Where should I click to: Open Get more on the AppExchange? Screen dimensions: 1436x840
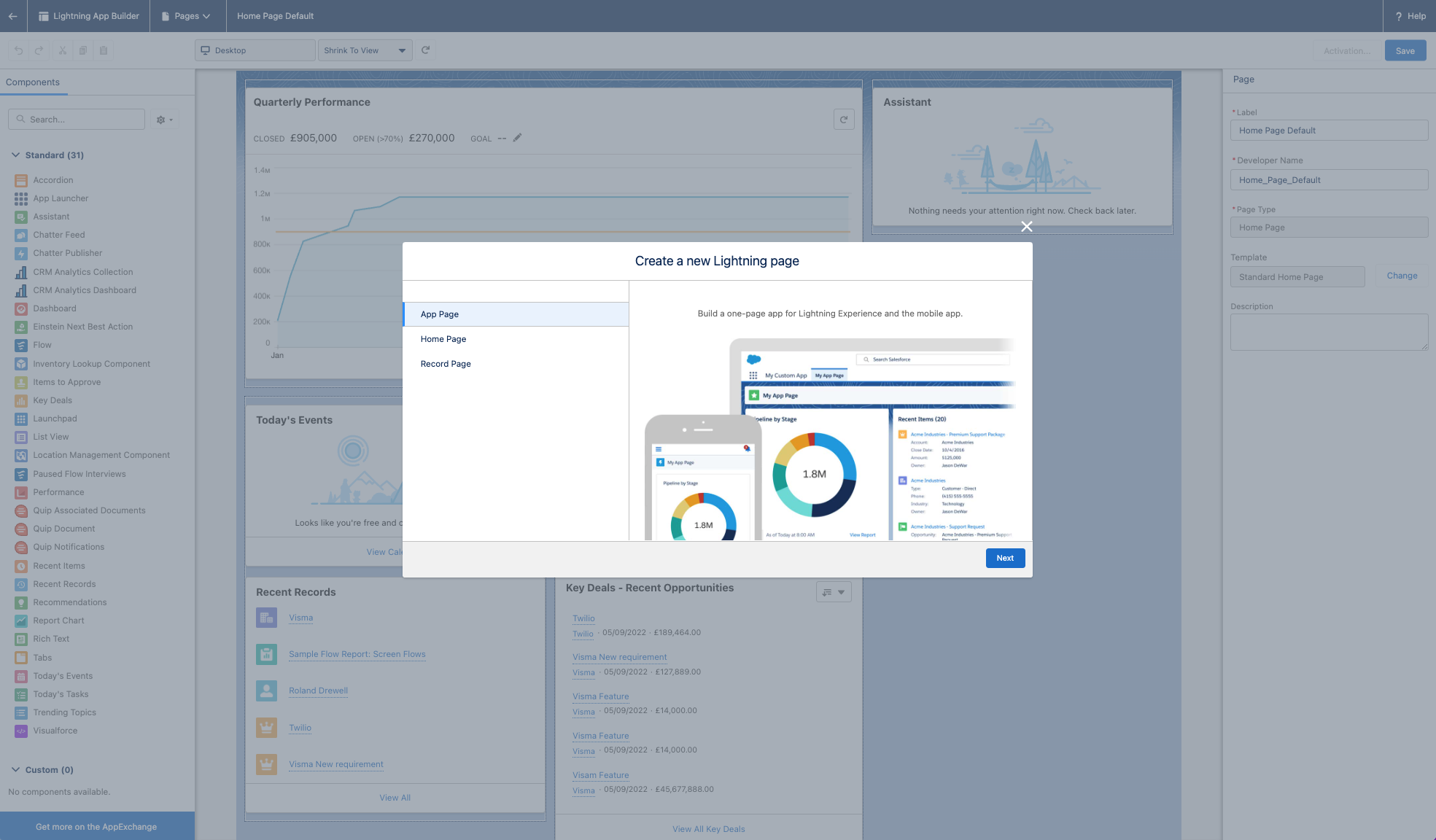coord(97,826)
